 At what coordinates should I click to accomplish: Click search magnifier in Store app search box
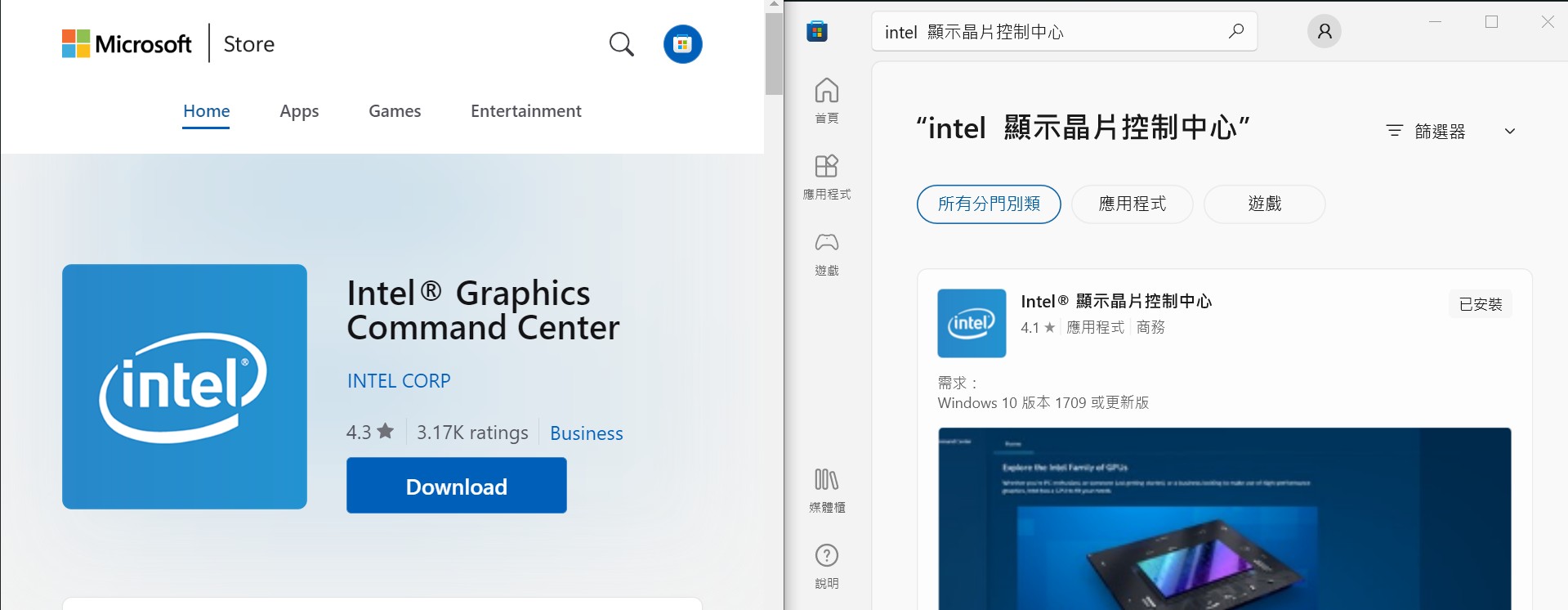(x=1236, y=31)
